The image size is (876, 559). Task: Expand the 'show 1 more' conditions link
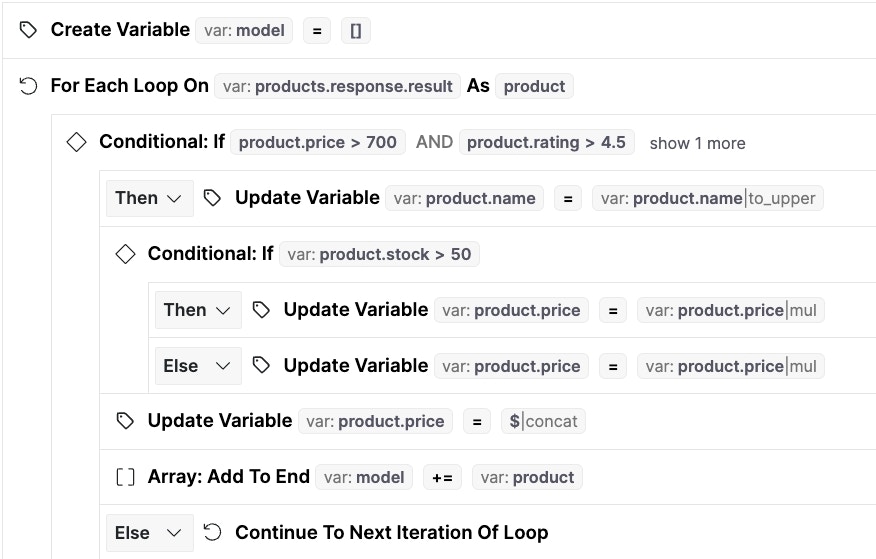click(697, 143)
